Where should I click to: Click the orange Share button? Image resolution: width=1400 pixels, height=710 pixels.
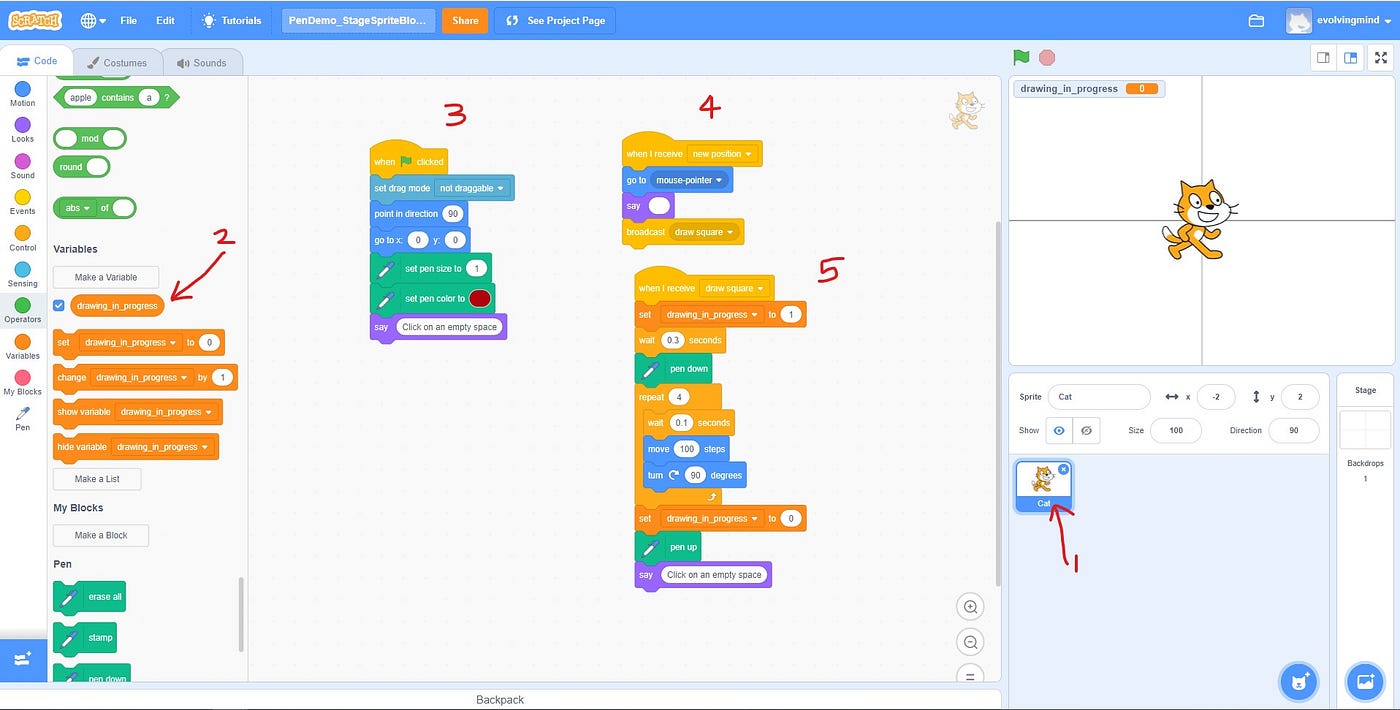pos(464,19)
